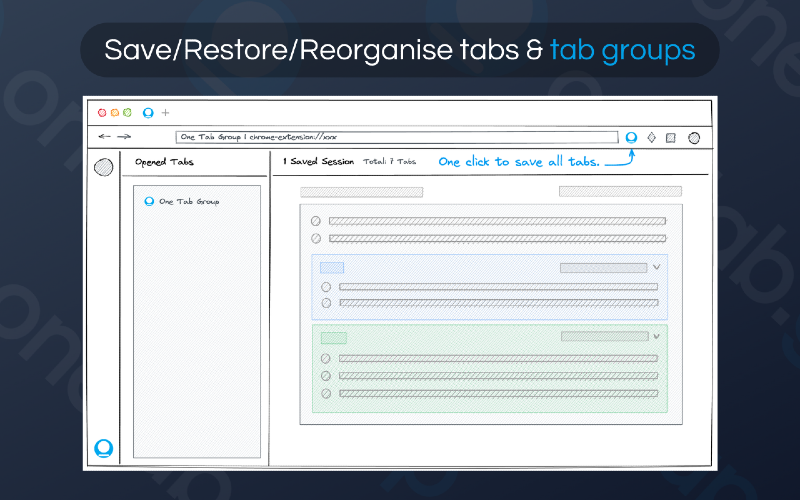Click the avatar circle at top of sidebar
Screen dimensions: 800x500
(103, 167)
